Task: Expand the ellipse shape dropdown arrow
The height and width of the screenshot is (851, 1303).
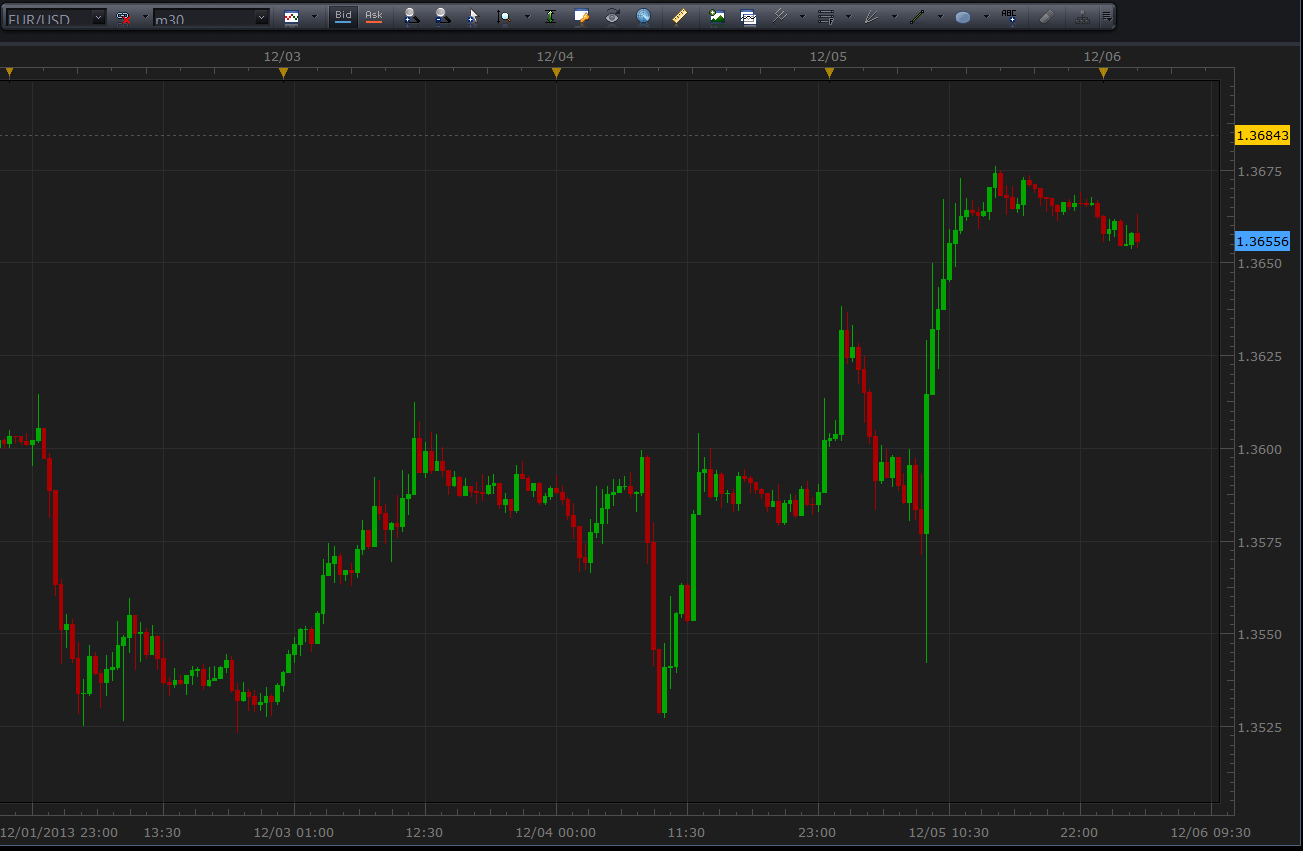Action: coord(986,17)
